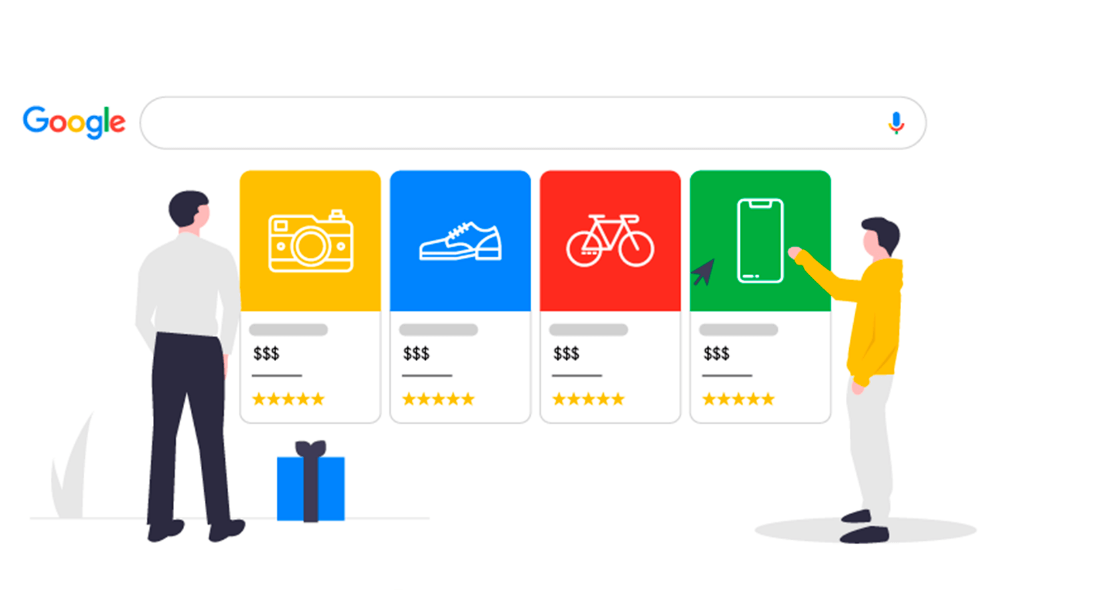Image resolution: width=1117 pixels, height=590 pixels.
Task: Click the blue gift box
Action: point(311,482)
